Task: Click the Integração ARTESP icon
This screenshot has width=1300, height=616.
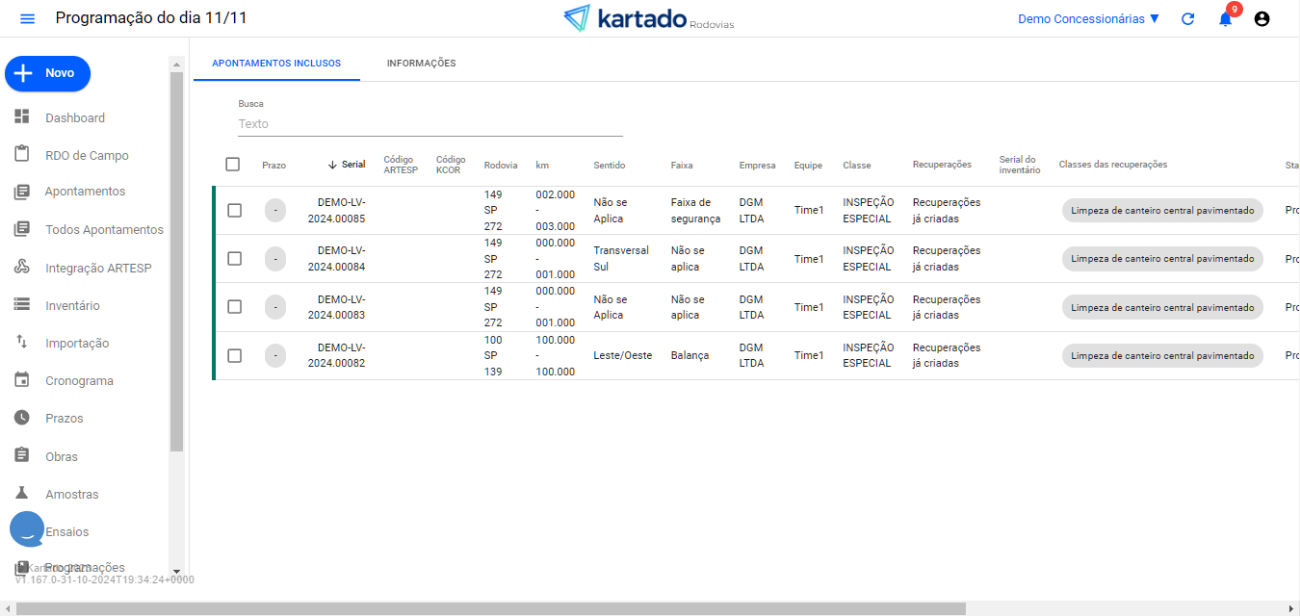Action: tap(22, 267)
